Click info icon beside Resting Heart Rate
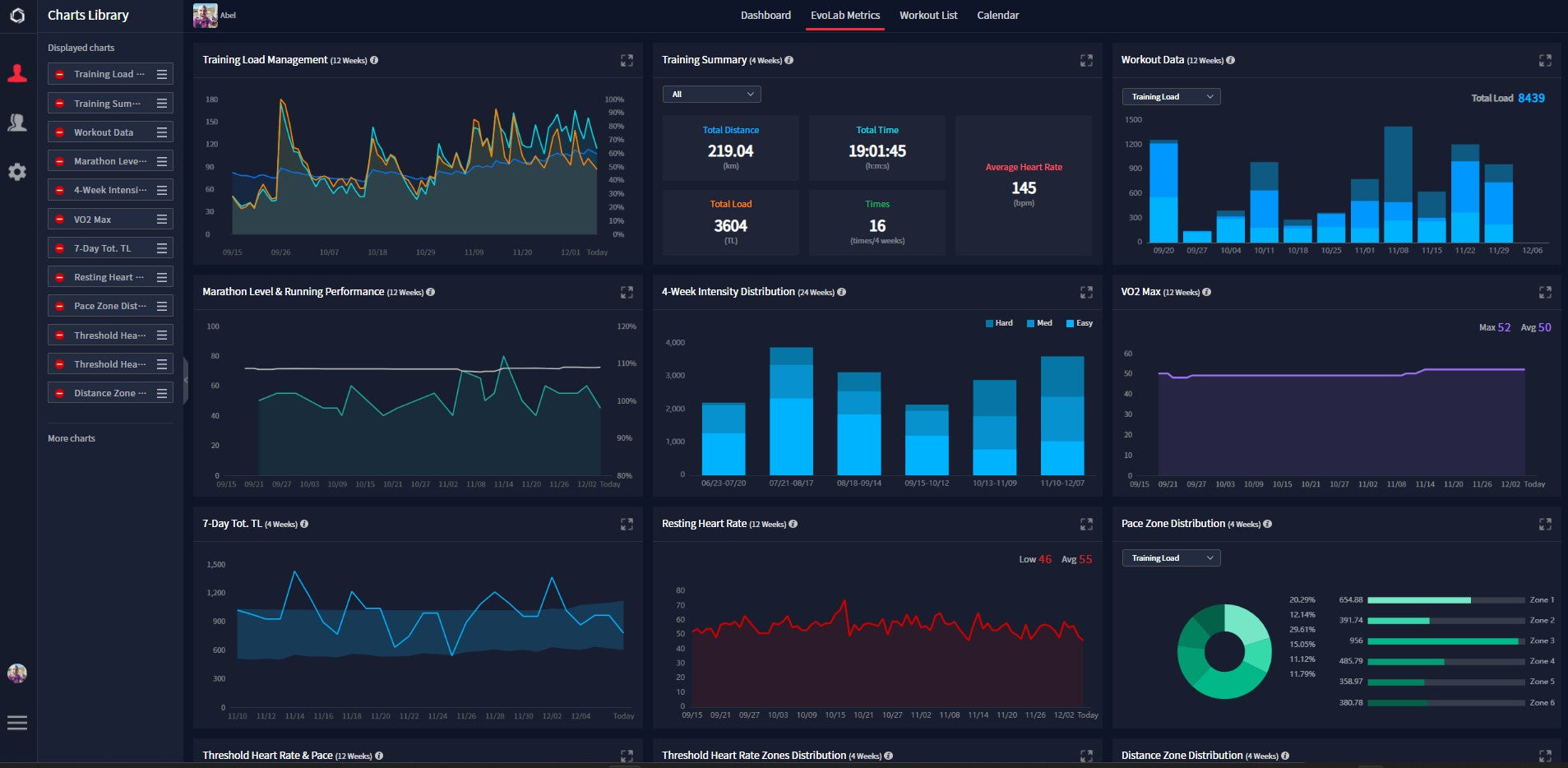Viewport: 1568px width, 768px height. 793,524
